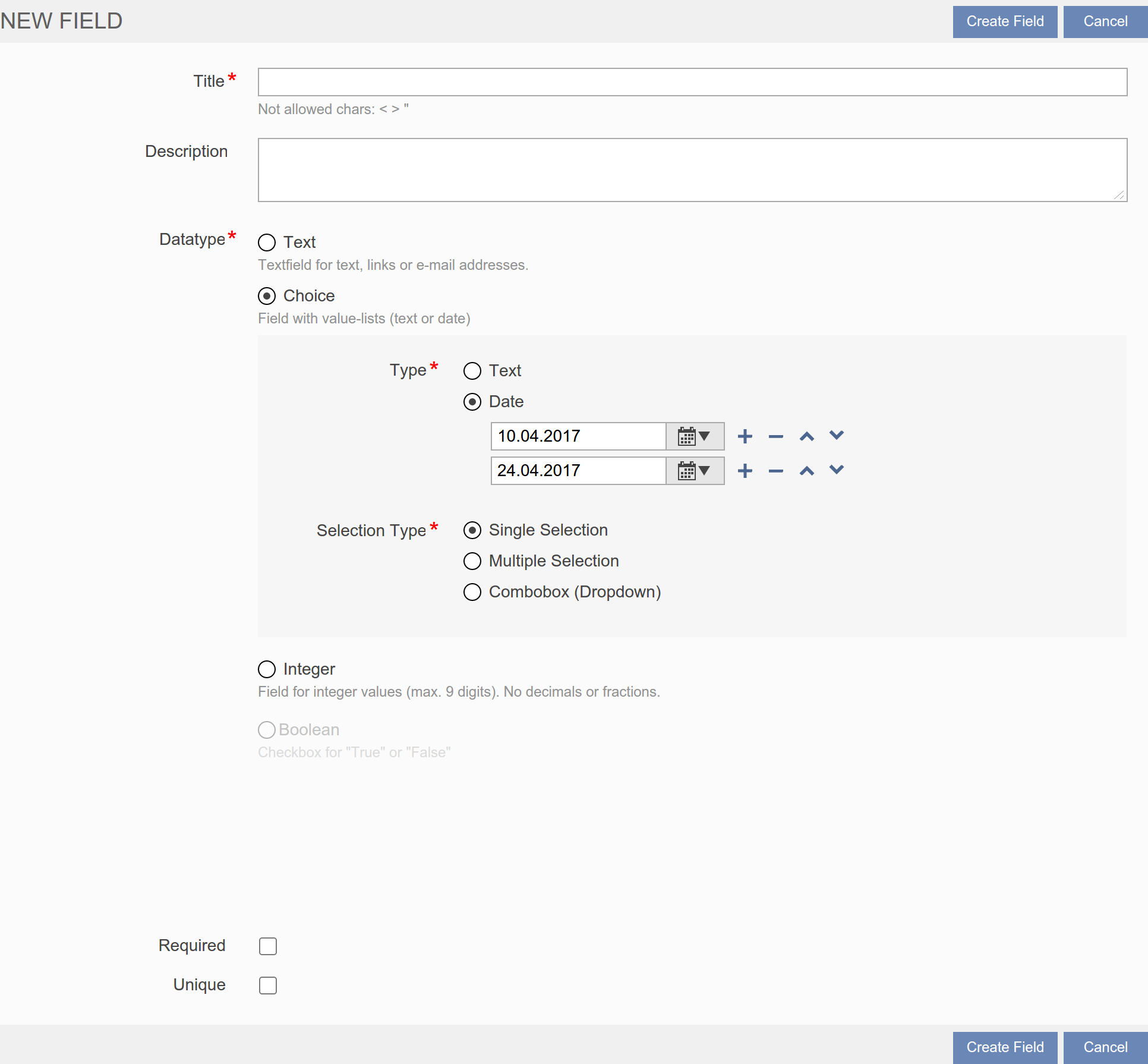Move the 24.04.2017 value down

pyautogui.click(x=837, y=470)
